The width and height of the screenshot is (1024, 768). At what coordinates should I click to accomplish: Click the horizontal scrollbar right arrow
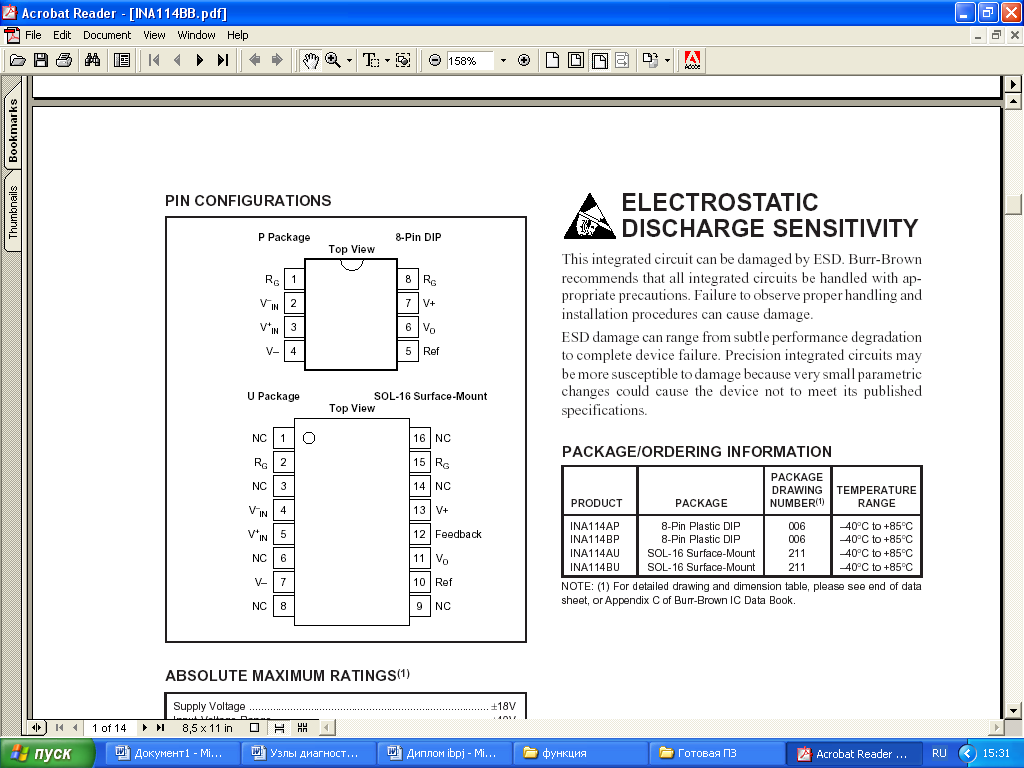995,727
